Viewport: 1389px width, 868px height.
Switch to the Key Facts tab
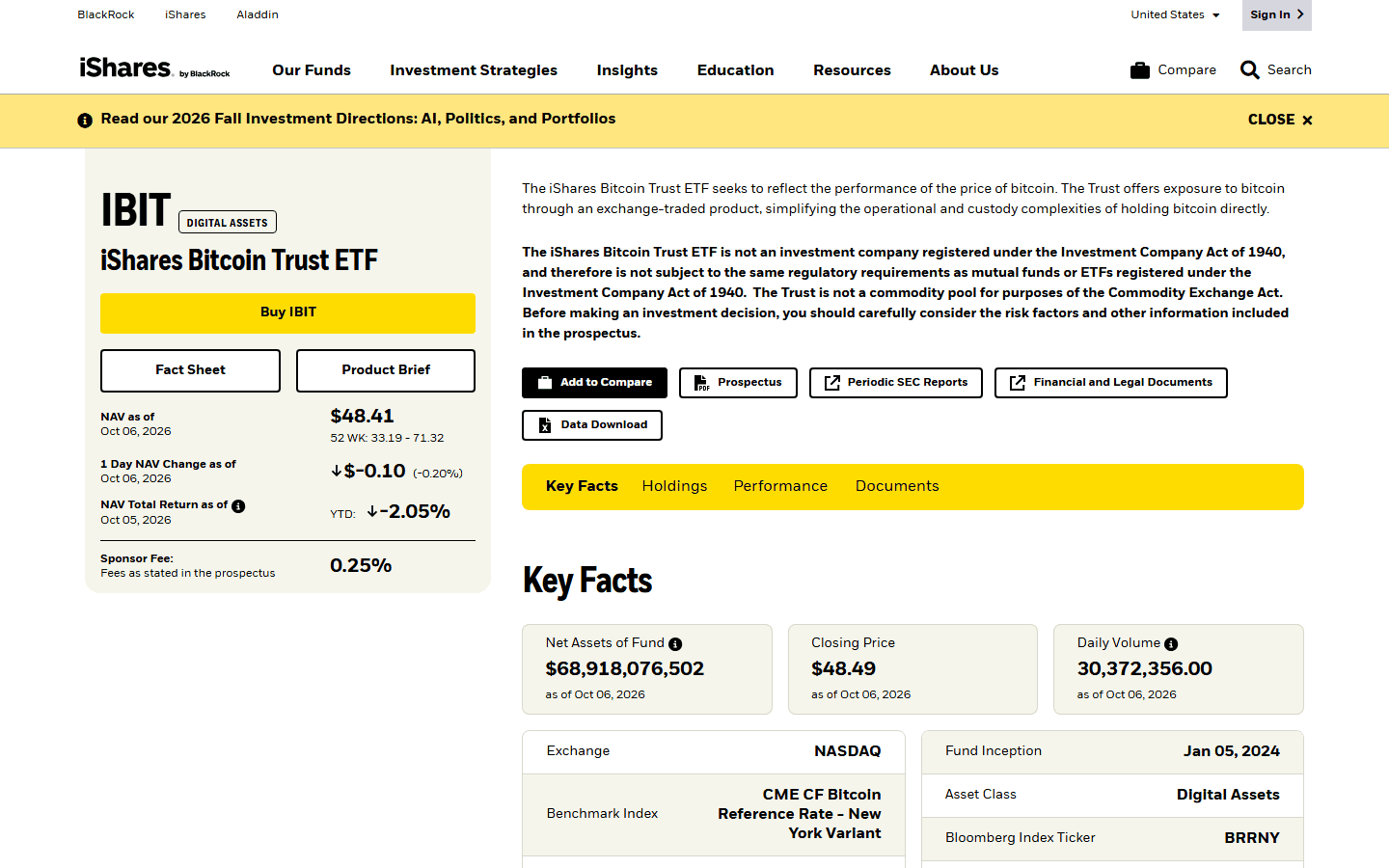pyautogui.click(x=582, y=486)
